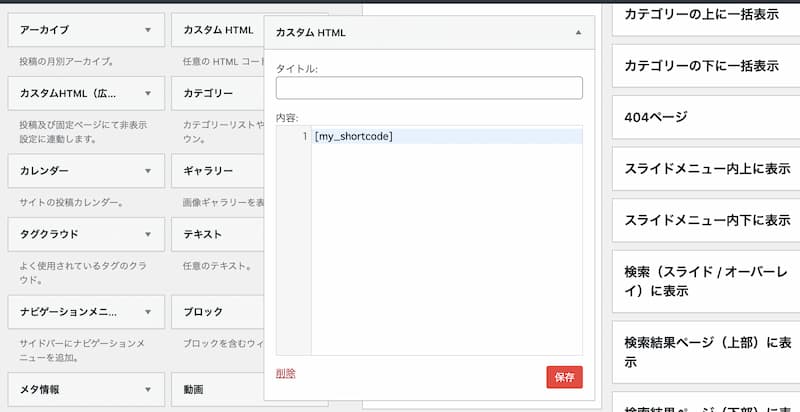Open スライドメニュー内上に表示 widget area
The height and width of the screenshot is (412, 800).
coord(706,169)
